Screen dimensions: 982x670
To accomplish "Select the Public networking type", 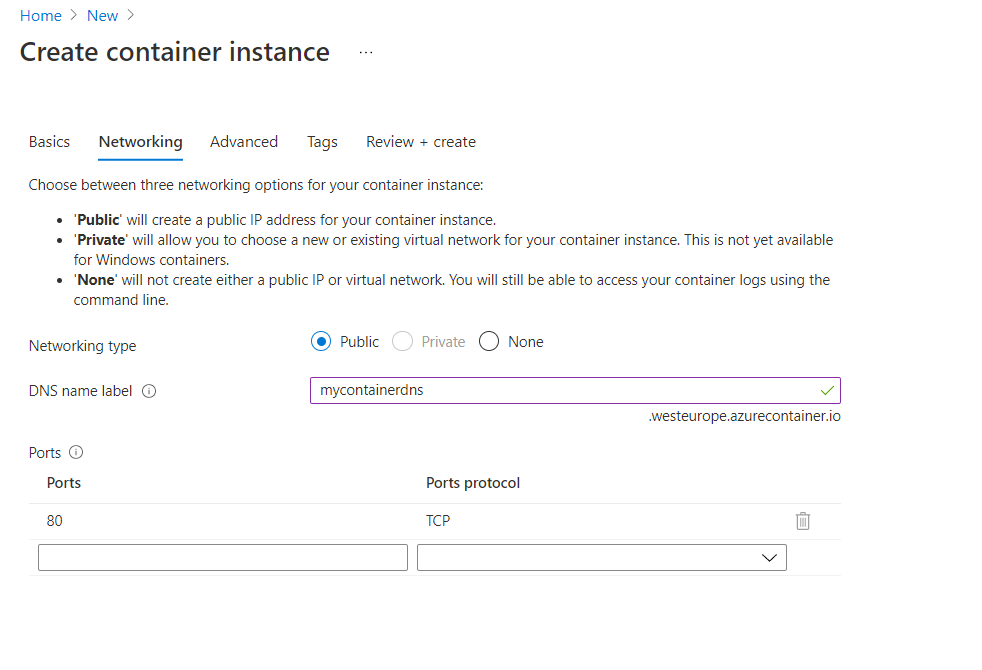I will pyautogui.click(x=321, y=342).
